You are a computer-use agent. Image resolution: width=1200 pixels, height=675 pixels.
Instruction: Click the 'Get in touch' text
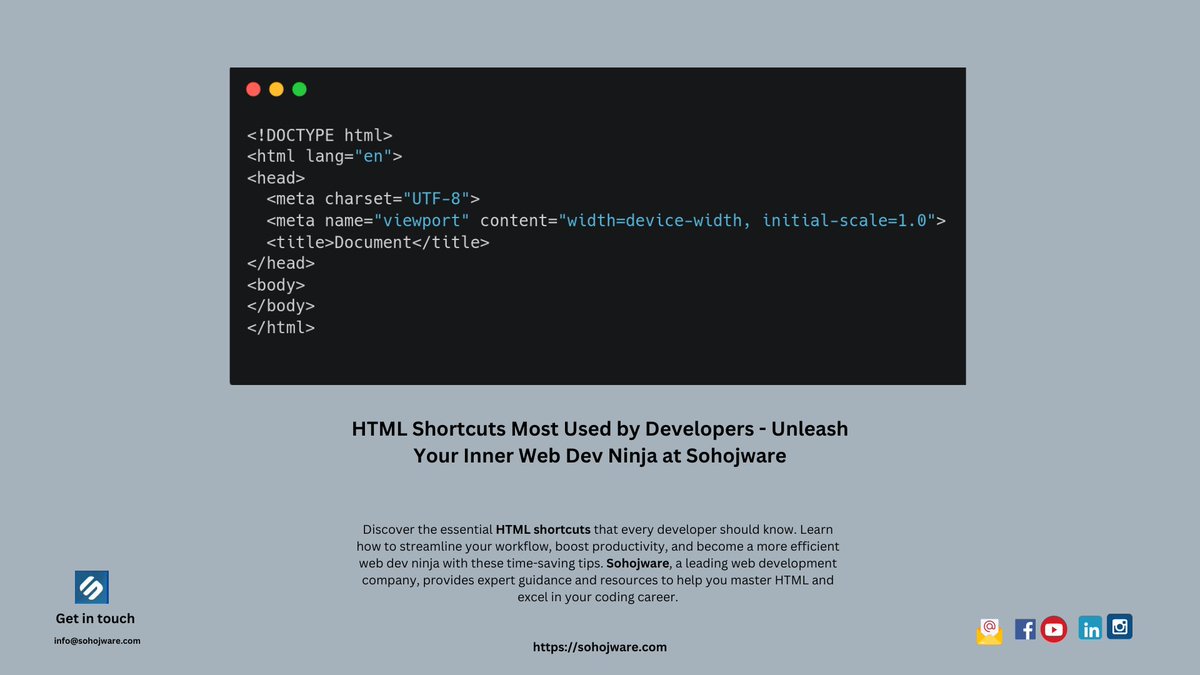[x=95, y=618]
